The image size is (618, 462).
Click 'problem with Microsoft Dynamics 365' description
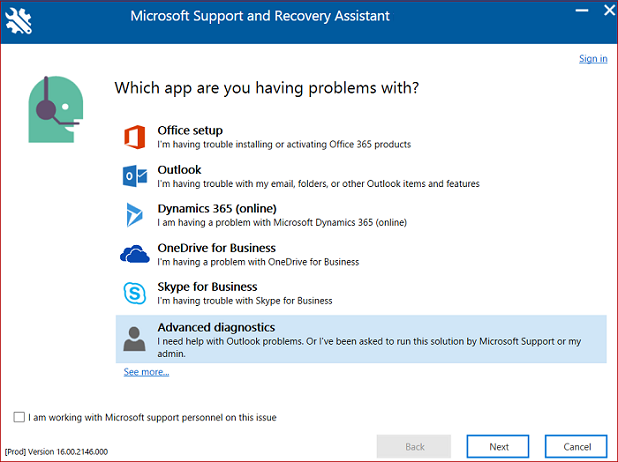(x=282, y=223)
